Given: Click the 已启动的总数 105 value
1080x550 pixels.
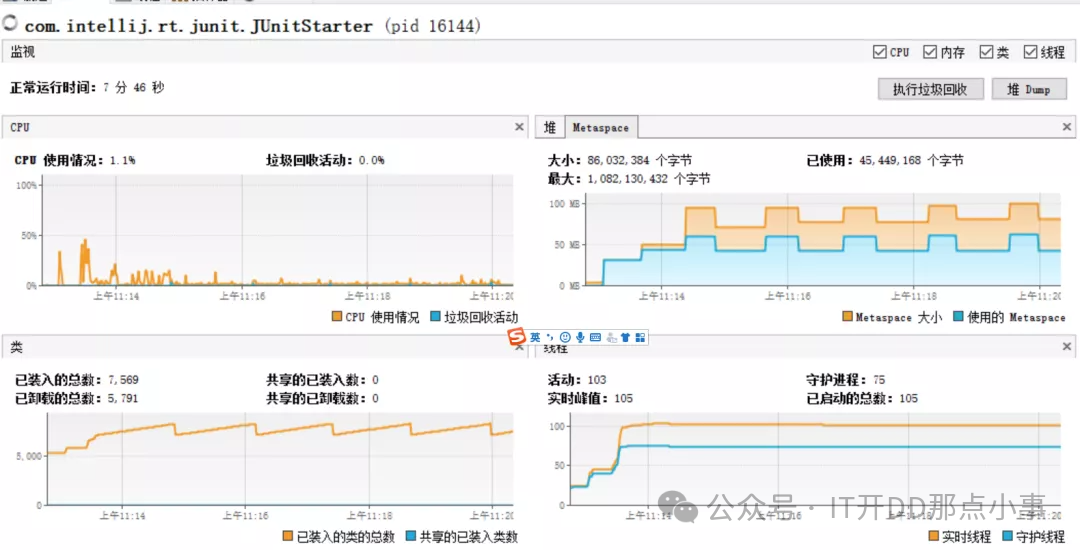Looking at the screenshot, I should click(862, 399).
